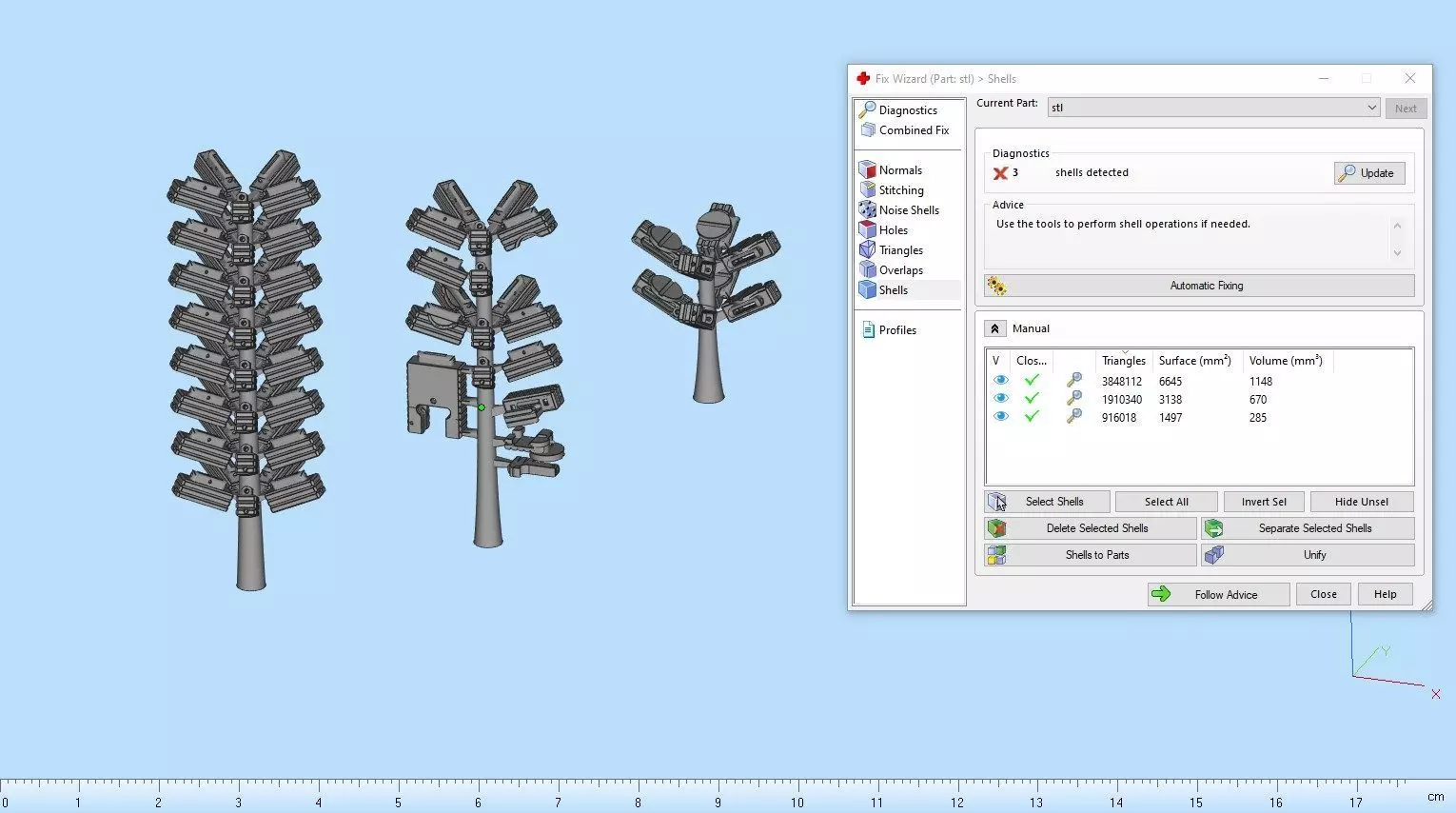The width and height of the screenshot is (1456, 813).
Task: Sort shells by the Triangles column header
Action: coord(1124,361)
